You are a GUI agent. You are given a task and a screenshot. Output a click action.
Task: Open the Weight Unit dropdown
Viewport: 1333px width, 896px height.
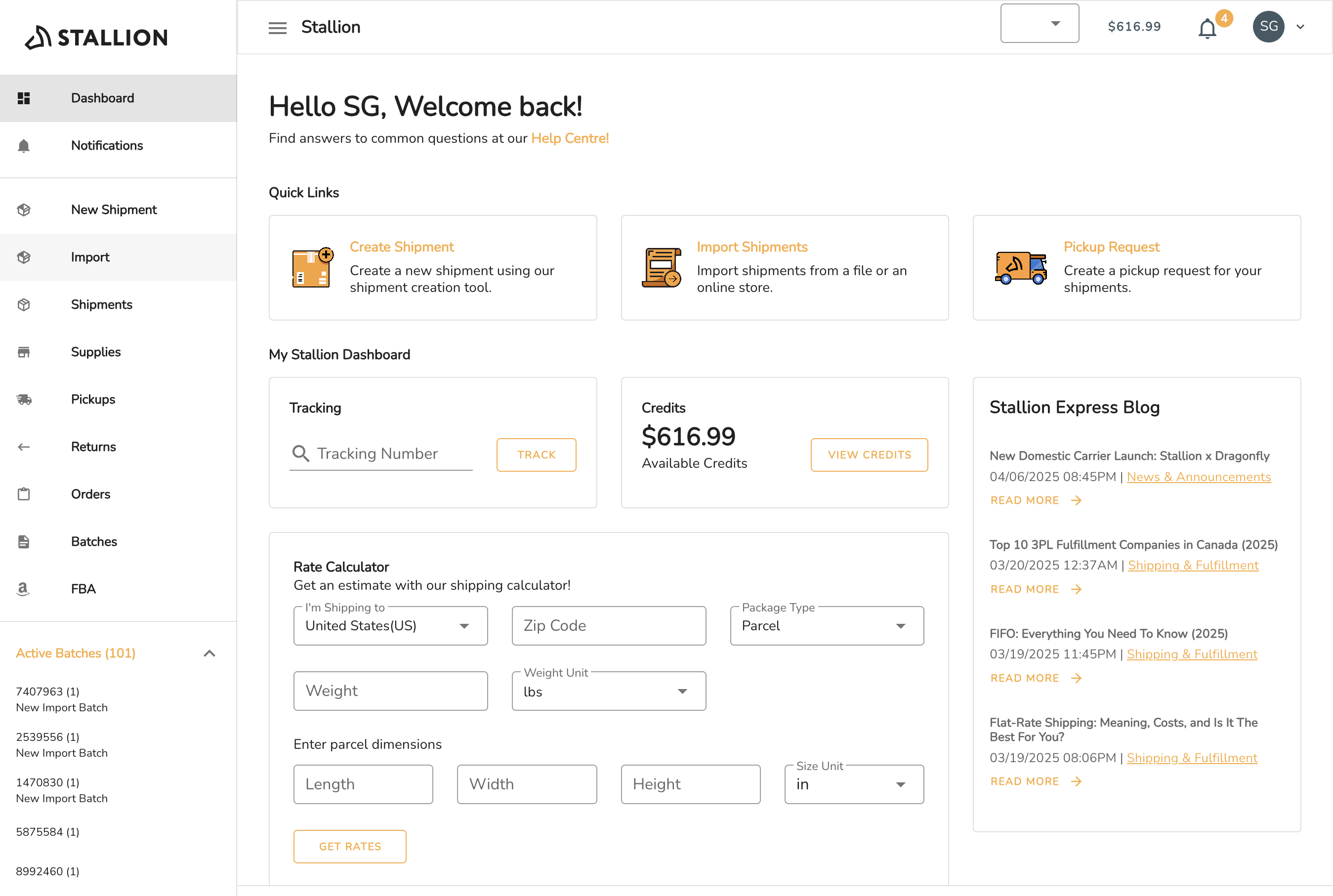pos(609,691)
